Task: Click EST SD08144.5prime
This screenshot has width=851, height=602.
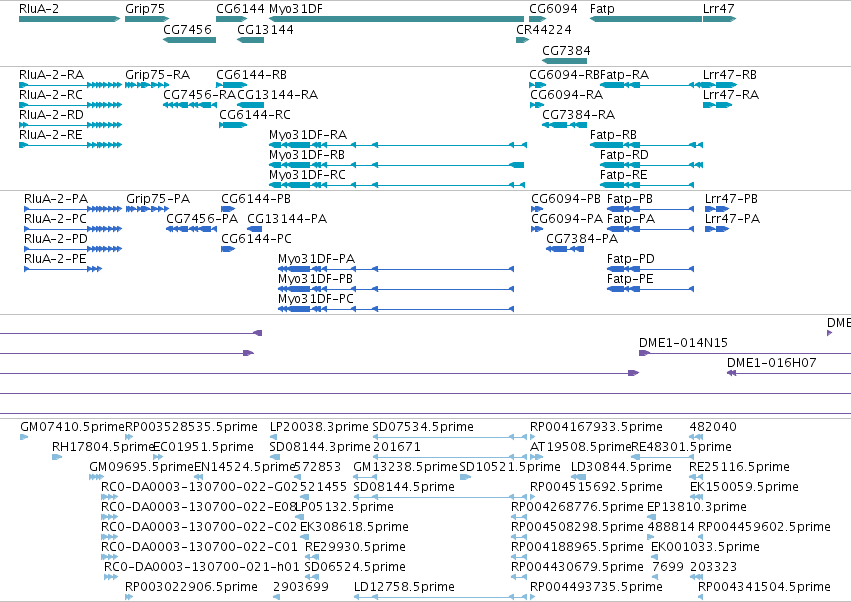Action: [440, 497]
